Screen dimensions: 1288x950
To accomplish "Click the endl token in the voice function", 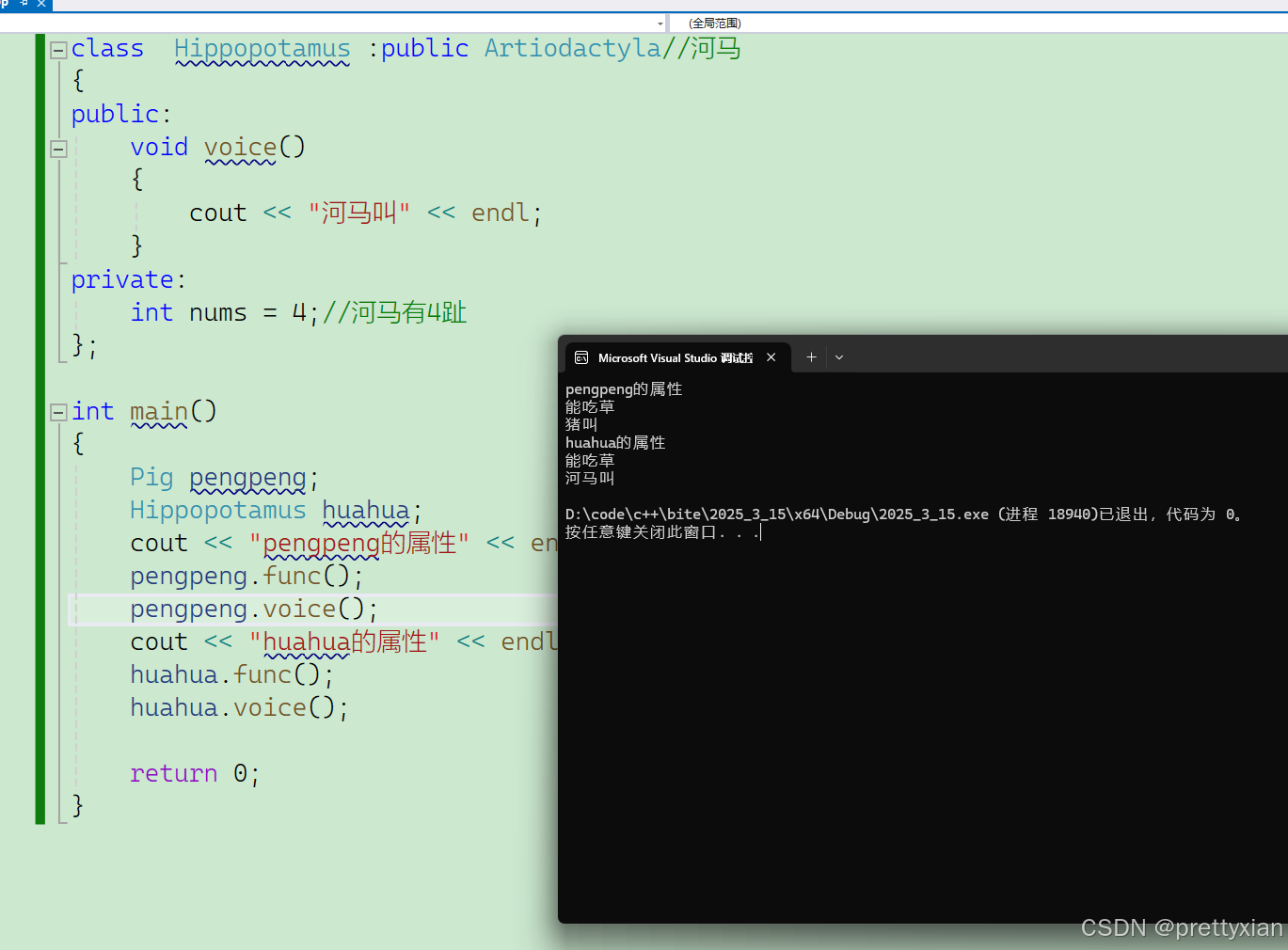I will [x=500, y=213].
